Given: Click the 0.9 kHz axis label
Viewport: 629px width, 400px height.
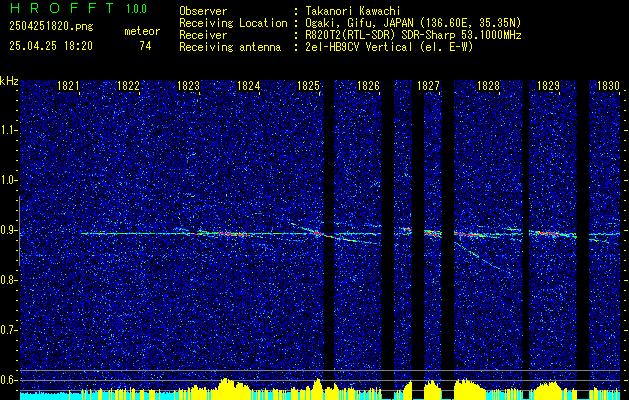Looking at the screenshot, I should (8, 230).
